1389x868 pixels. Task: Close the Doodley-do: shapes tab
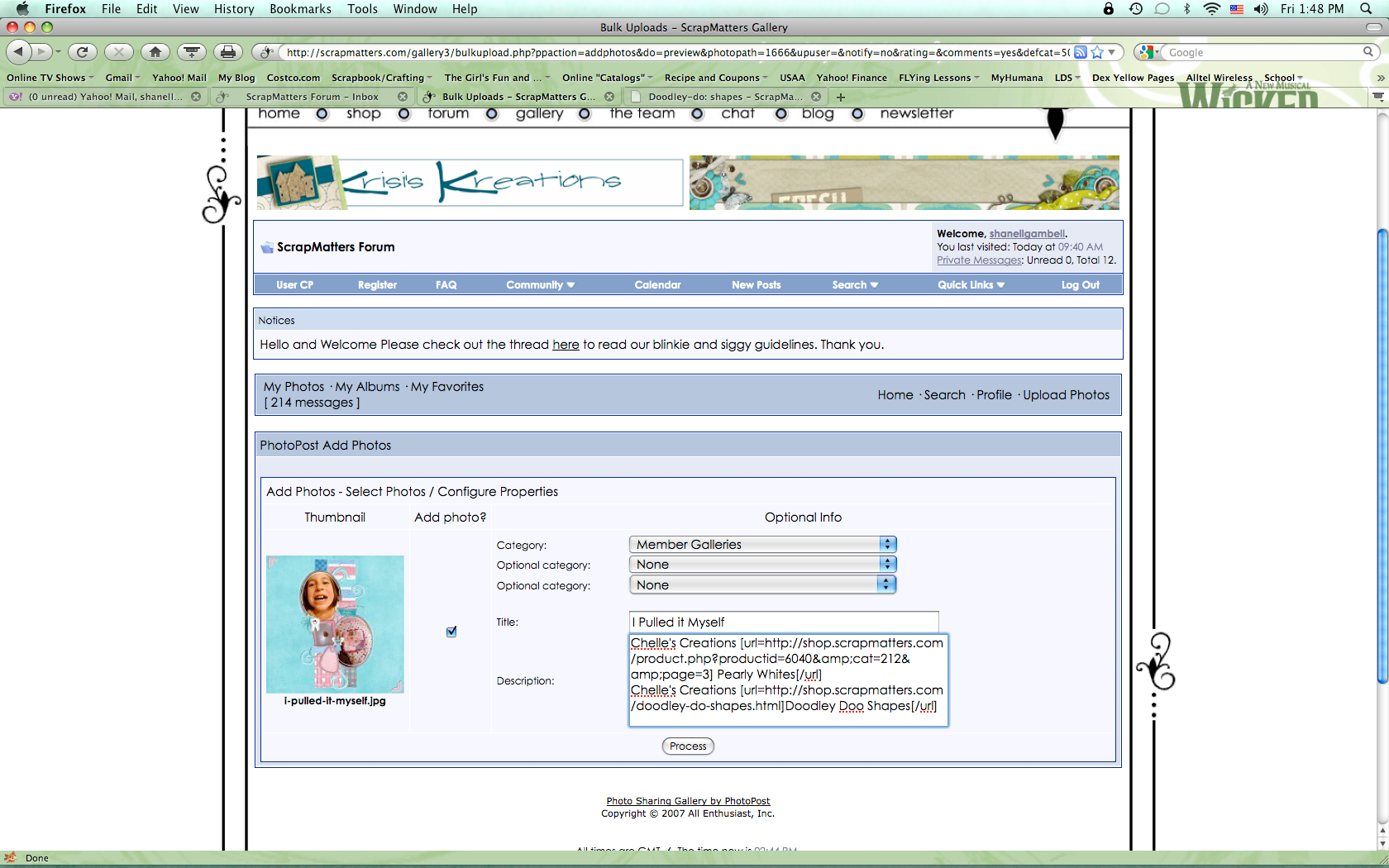pos(816,97)
